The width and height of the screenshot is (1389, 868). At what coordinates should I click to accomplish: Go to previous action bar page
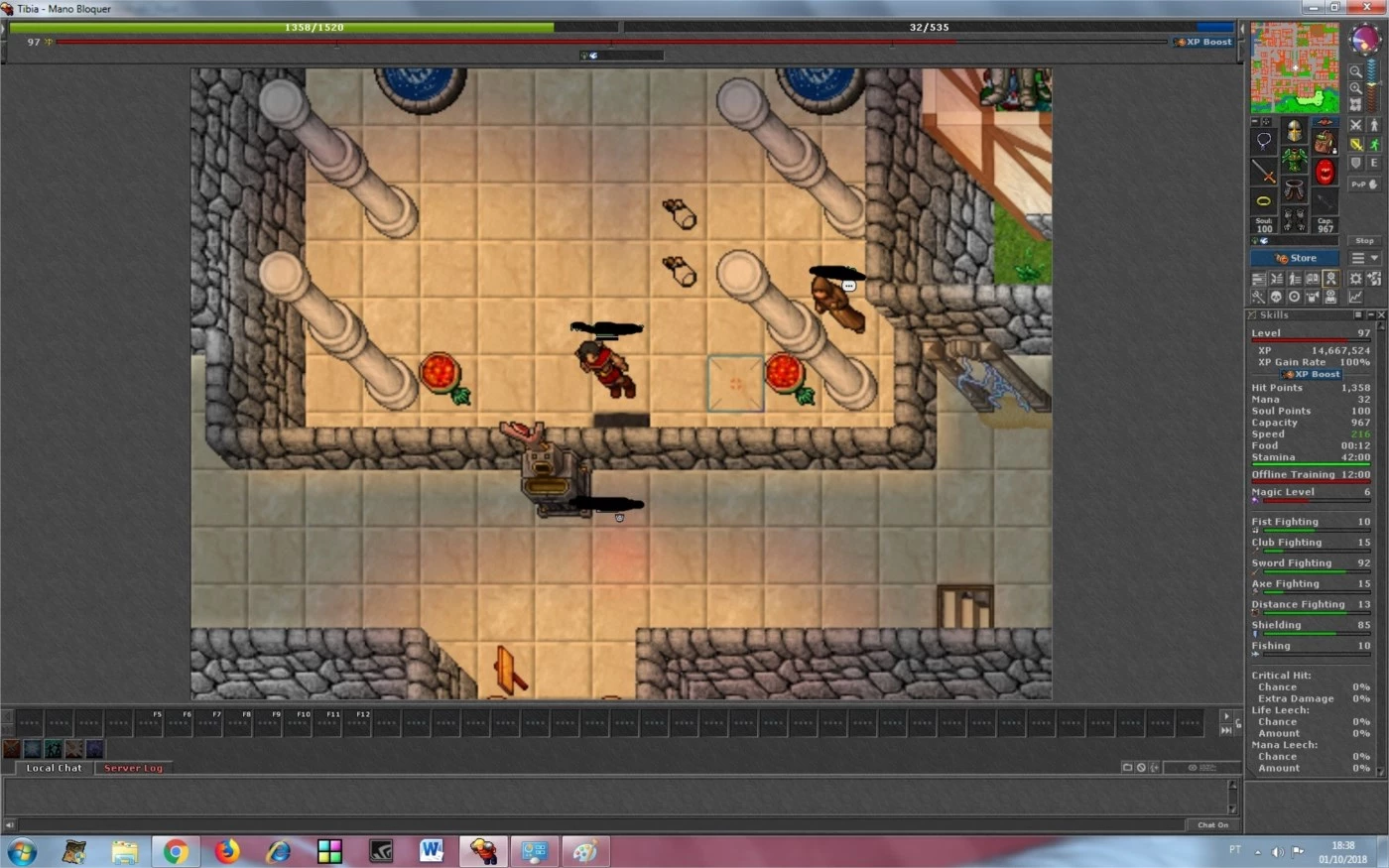click(7, 715)
